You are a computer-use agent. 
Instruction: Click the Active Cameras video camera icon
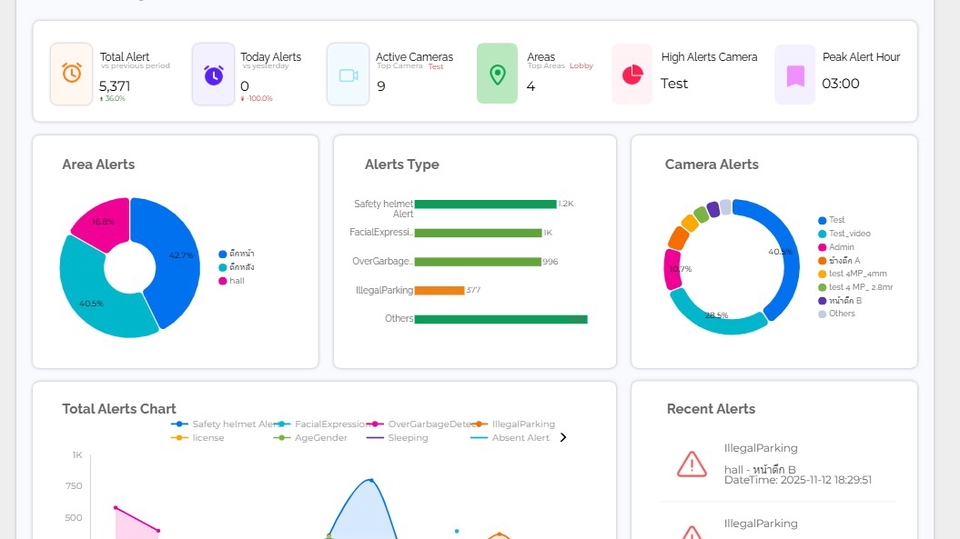click(348, 74)
